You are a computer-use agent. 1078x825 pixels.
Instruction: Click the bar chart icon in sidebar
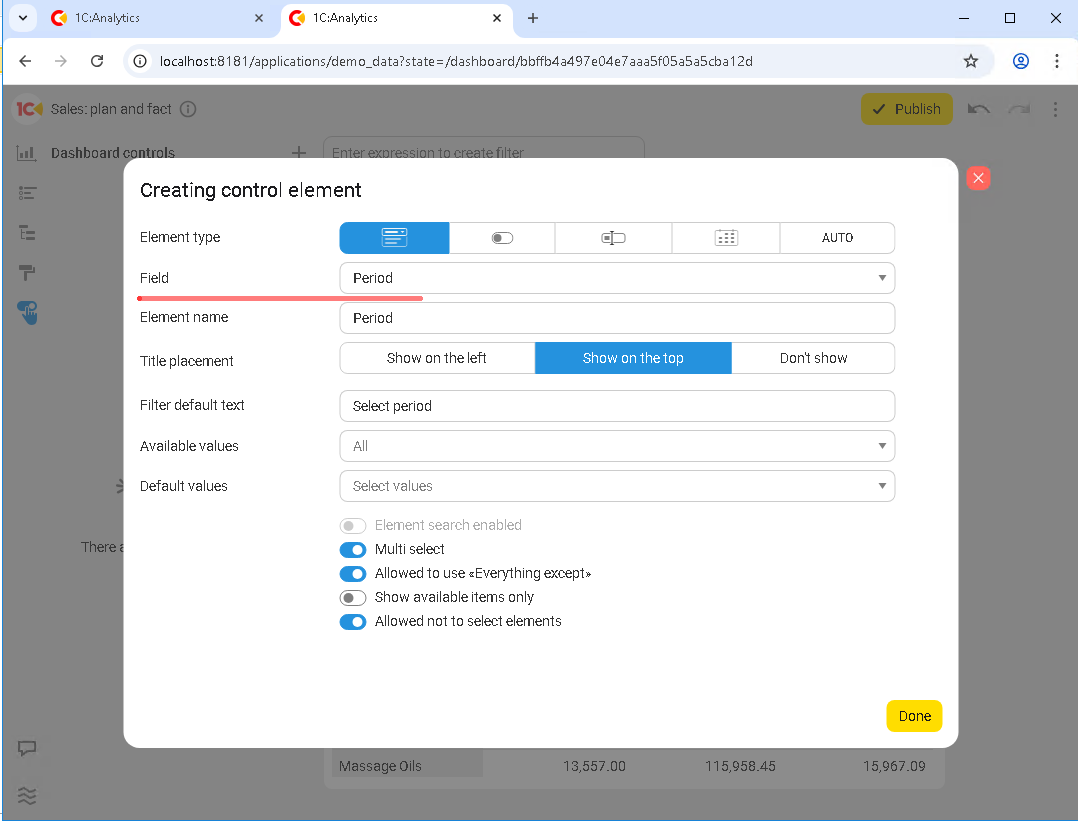pyautogui.click(x=27, y=153)
